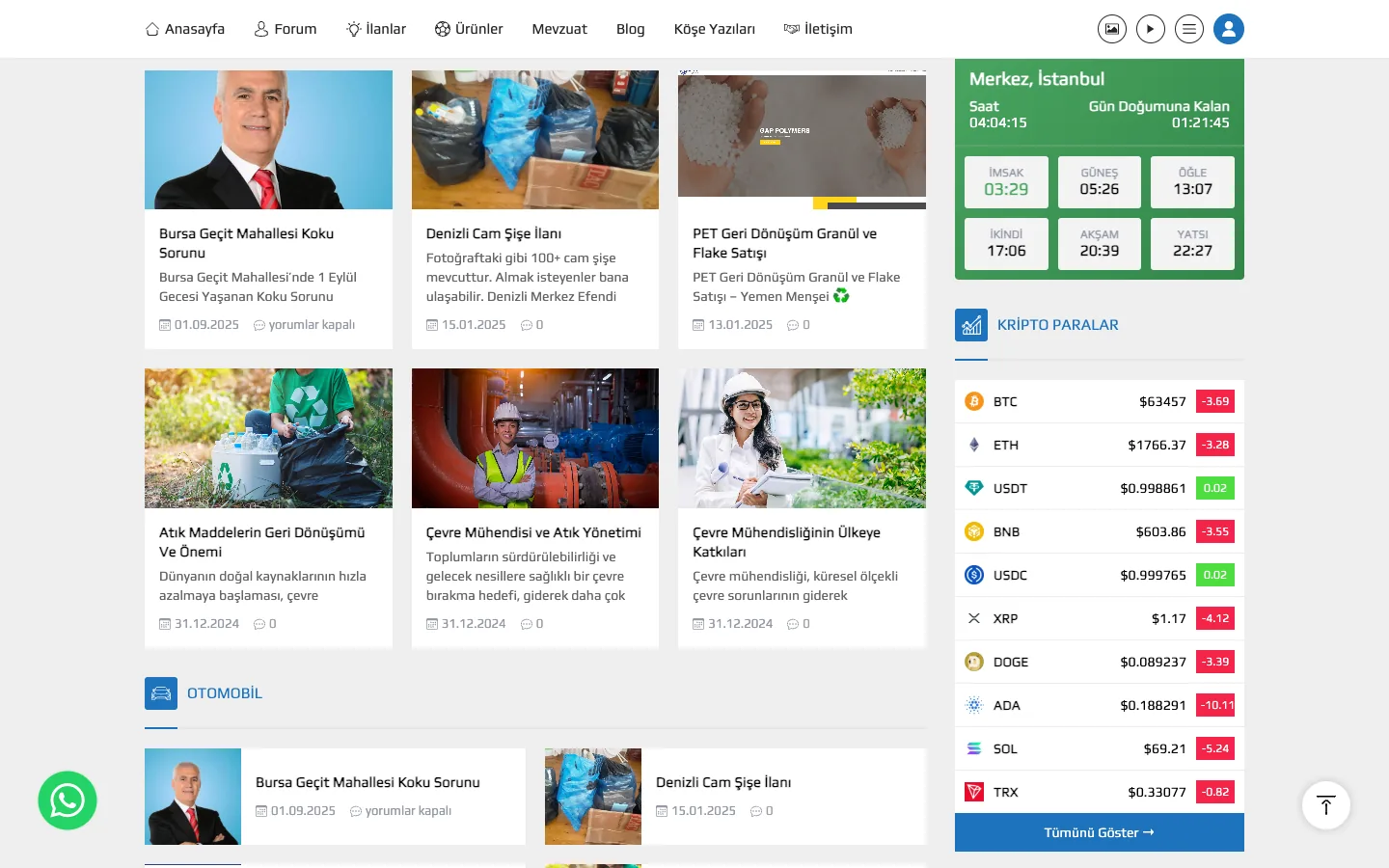Open the Forum menu item
The width and height of the screenshot is (1389, 868).
coord(286,29)
